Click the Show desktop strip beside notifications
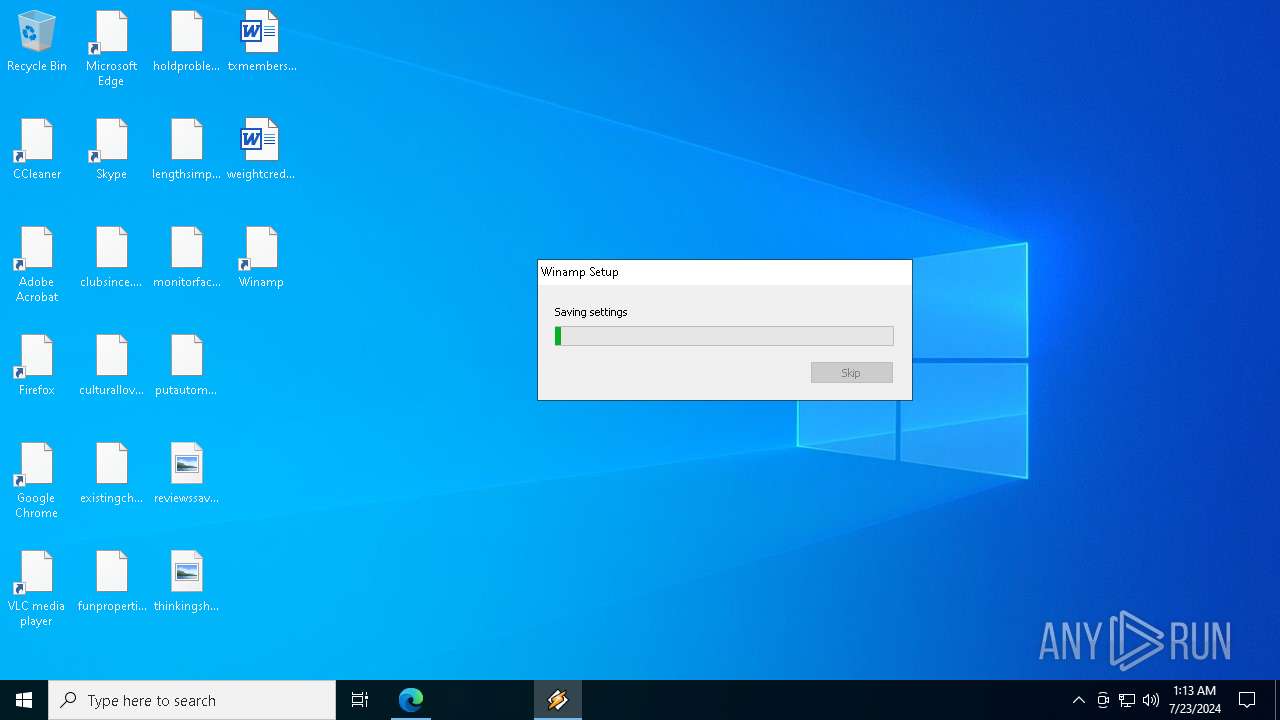Viewport: 1280px width, 720px height. [1277, 700]
